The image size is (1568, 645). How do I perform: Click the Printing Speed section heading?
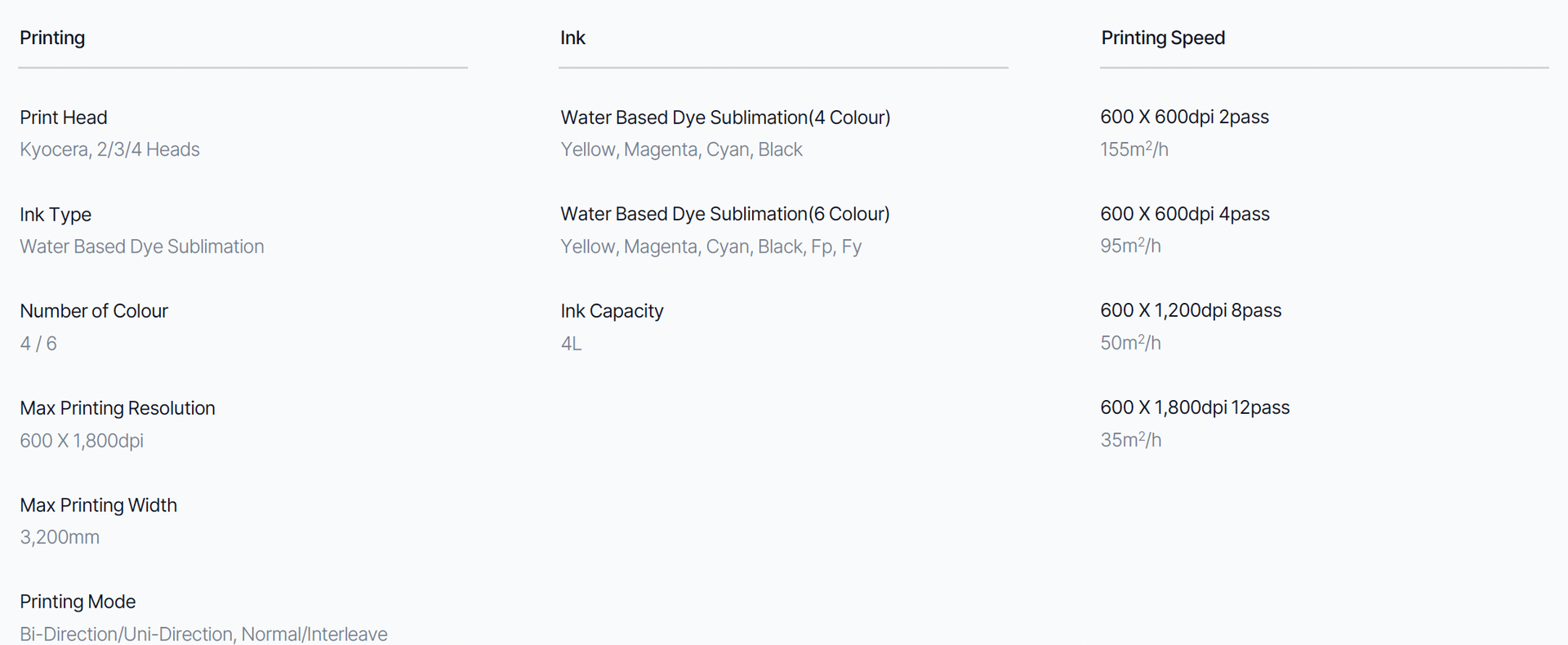point(1163,38)
